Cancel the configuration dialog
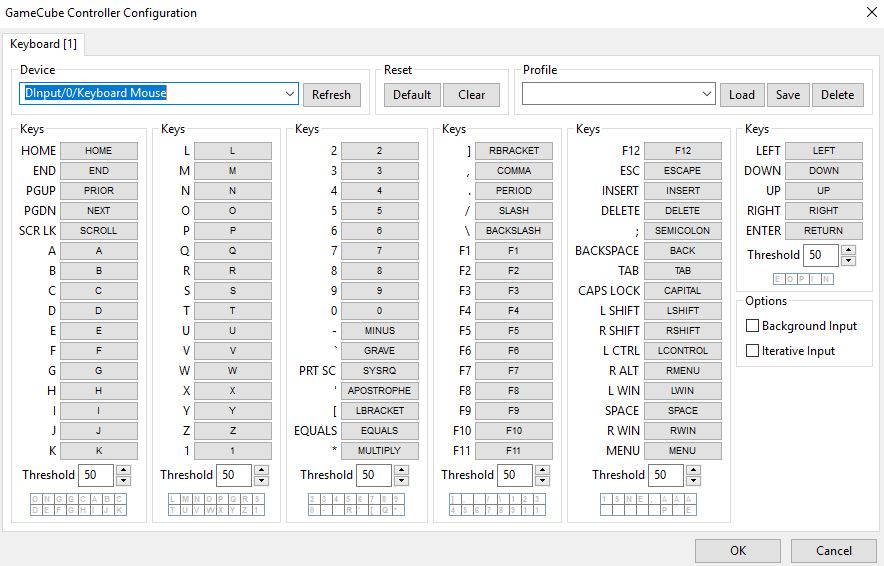The width and height of the screenshot is (884, 566). pos(834,551)
